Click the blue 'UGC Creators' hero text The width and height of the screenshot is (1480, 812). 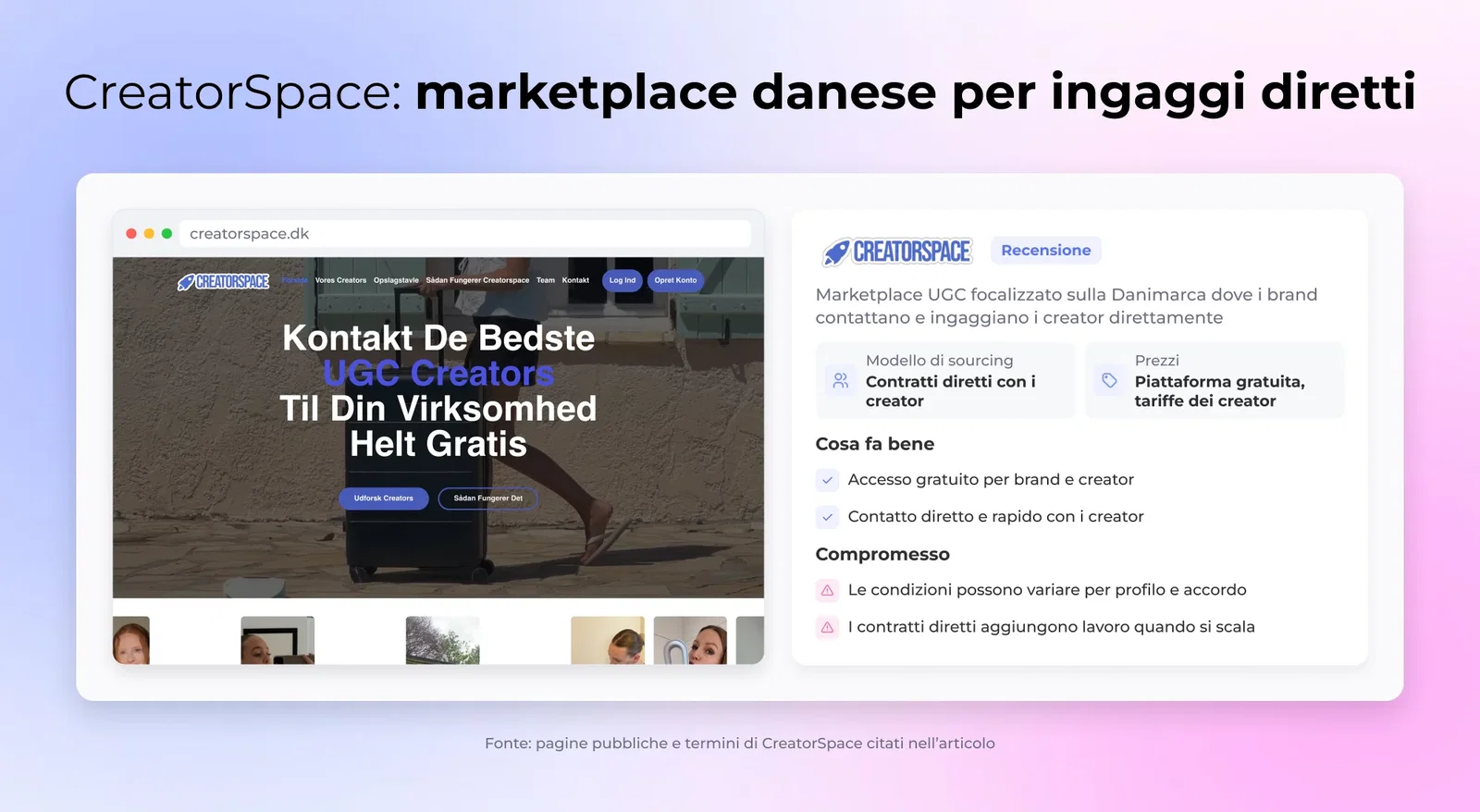tap(438, 374)
